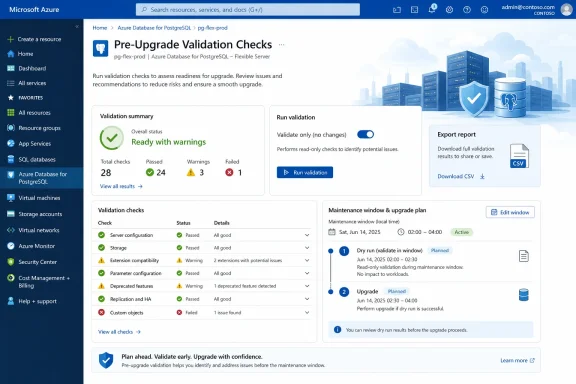Expand the Custom objects row
The height and width of the screenshot is (384, 576).
pyautogui.click(x=307, y=313)
